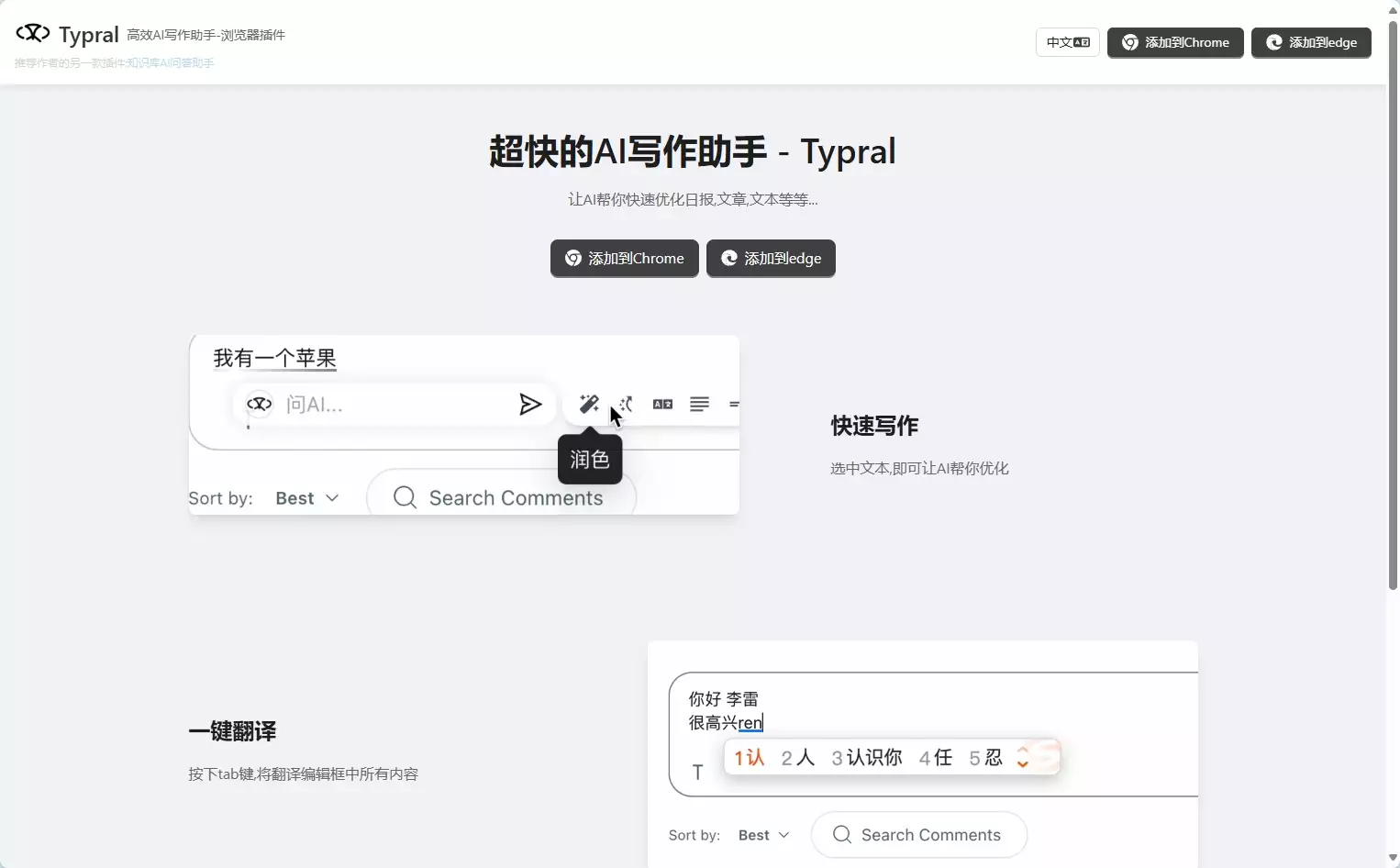Viewport: 1400px width, 868px height.
Task: Click search magnifier icon in second demo
Action: (x=842, y=834)
